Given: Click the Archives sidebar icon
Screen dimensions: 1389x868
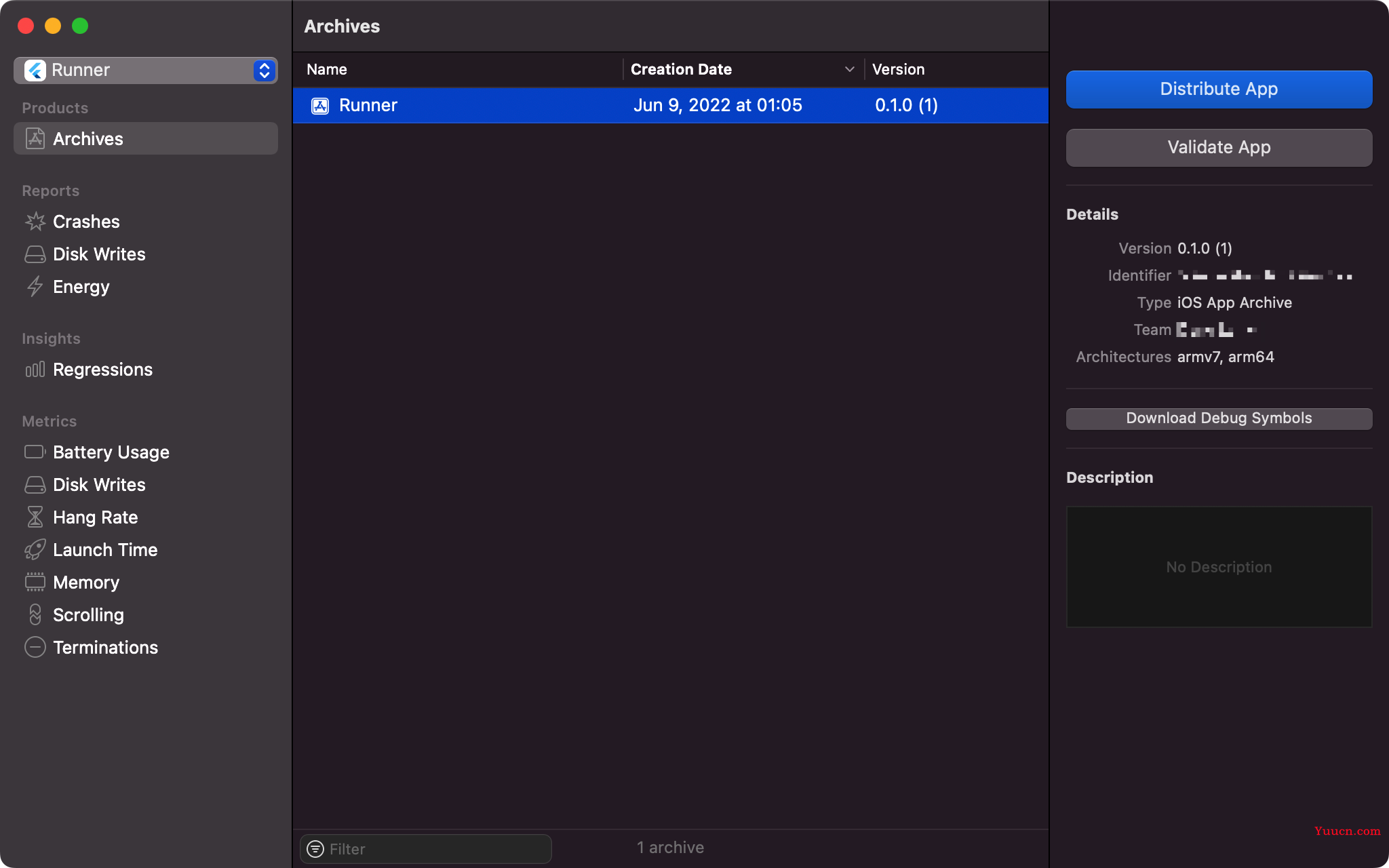Looking at the screenshot, I should 34,139.
